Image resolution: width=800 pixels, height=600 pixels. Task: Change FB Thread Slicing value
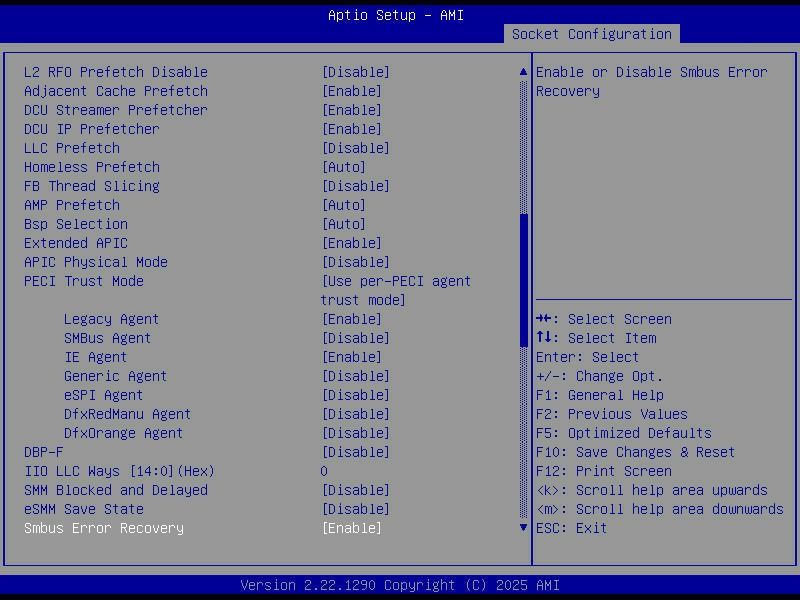[x=356, y=186]
